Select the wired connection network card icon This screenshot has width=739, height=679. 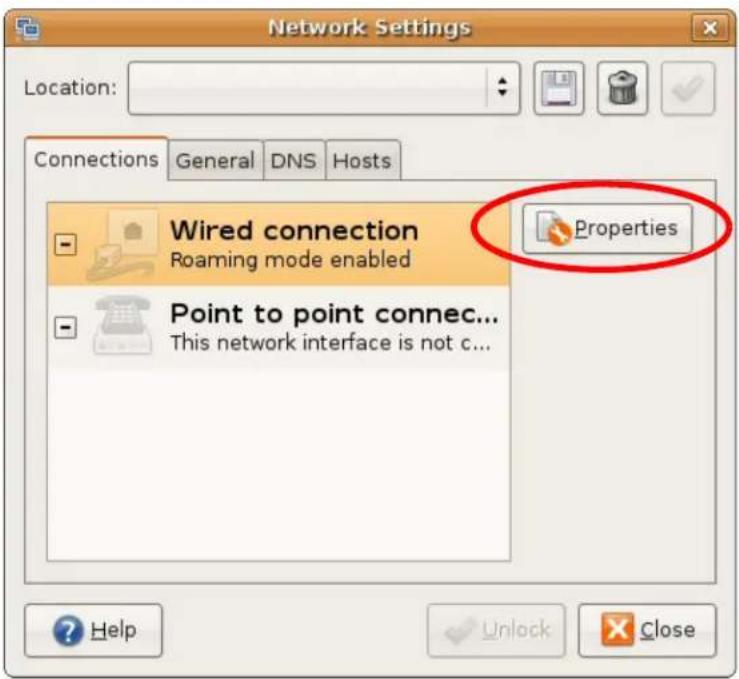(123, 245)
